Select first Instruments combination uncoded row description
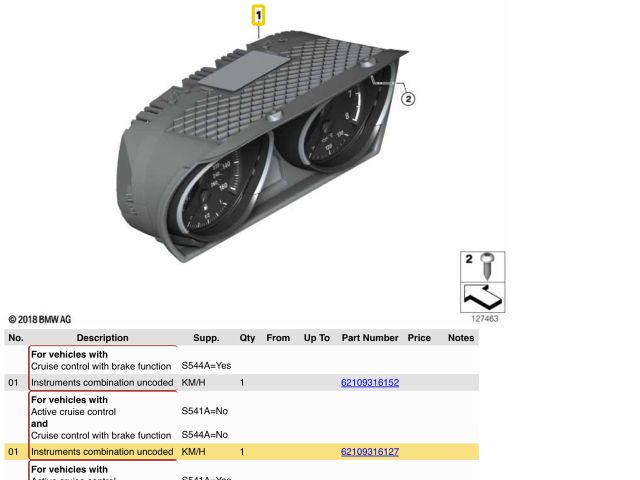 [x=102, y=383]
